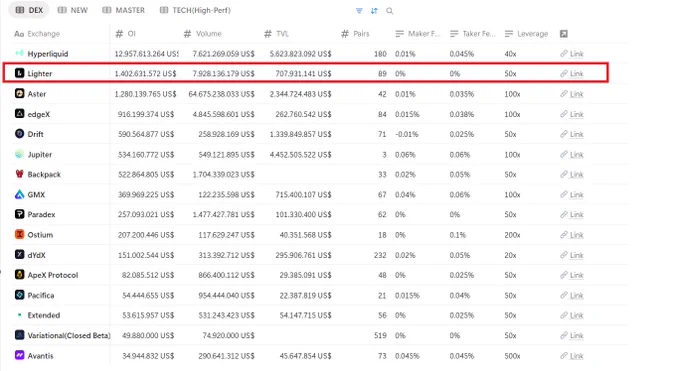Select the Drift Maker Fee -0.01% cell
The image size is (680, 371).
(x=407, y=134)
